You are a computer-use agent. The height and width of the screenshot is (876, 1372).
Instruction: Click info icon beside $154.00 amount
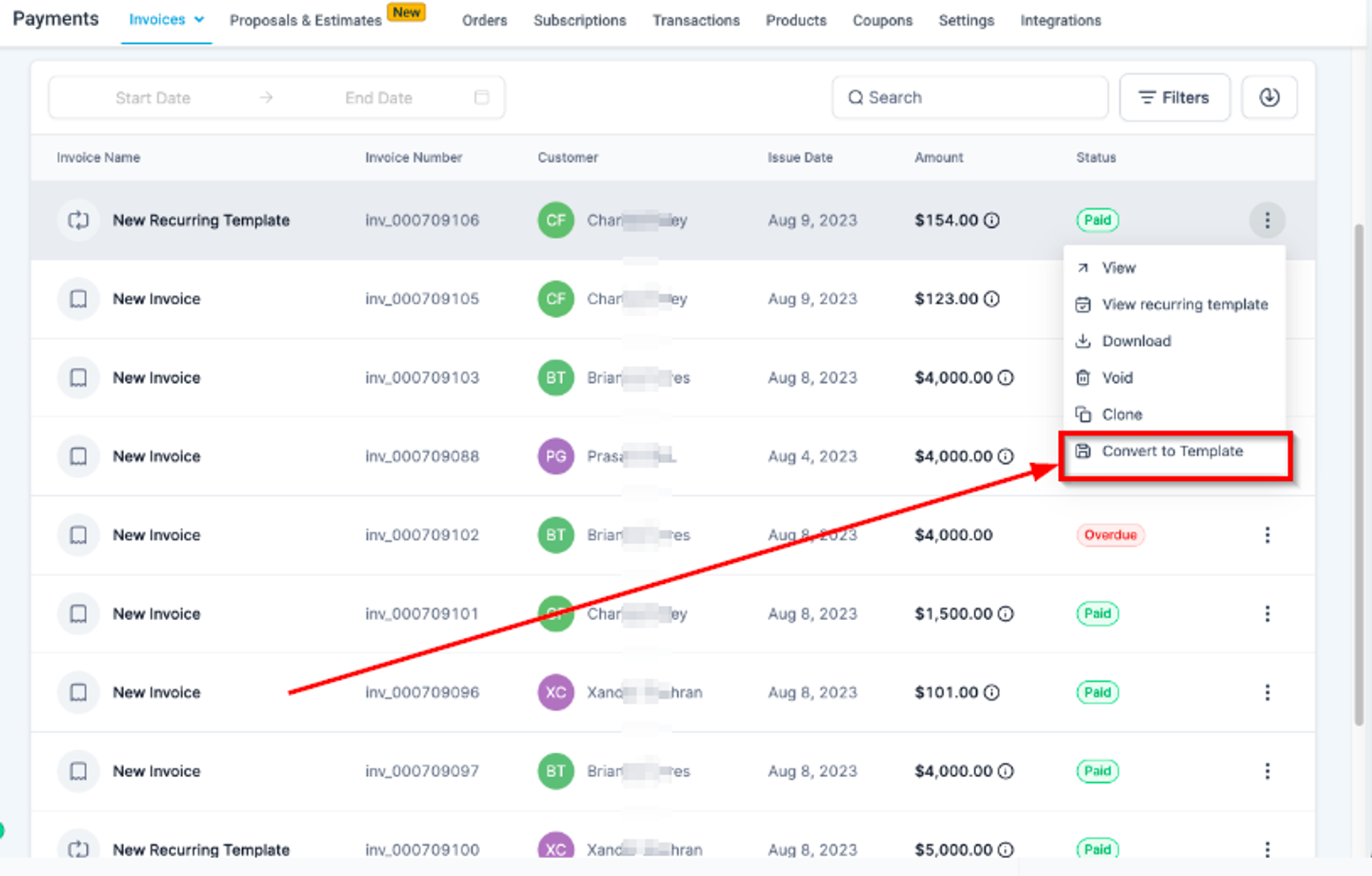(x=992, y=220)
